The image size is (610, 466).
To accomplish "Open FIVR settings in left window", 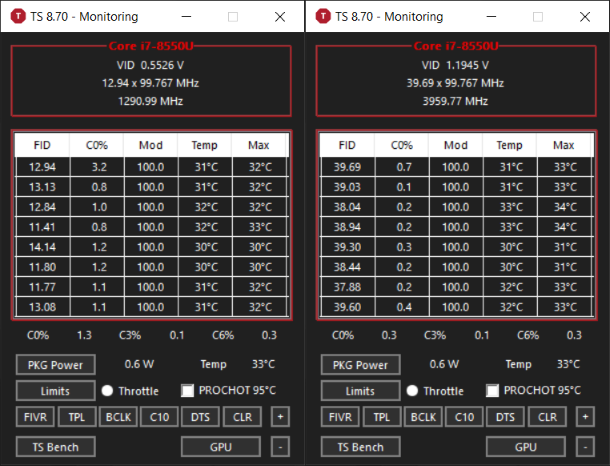I will point(35,417).
